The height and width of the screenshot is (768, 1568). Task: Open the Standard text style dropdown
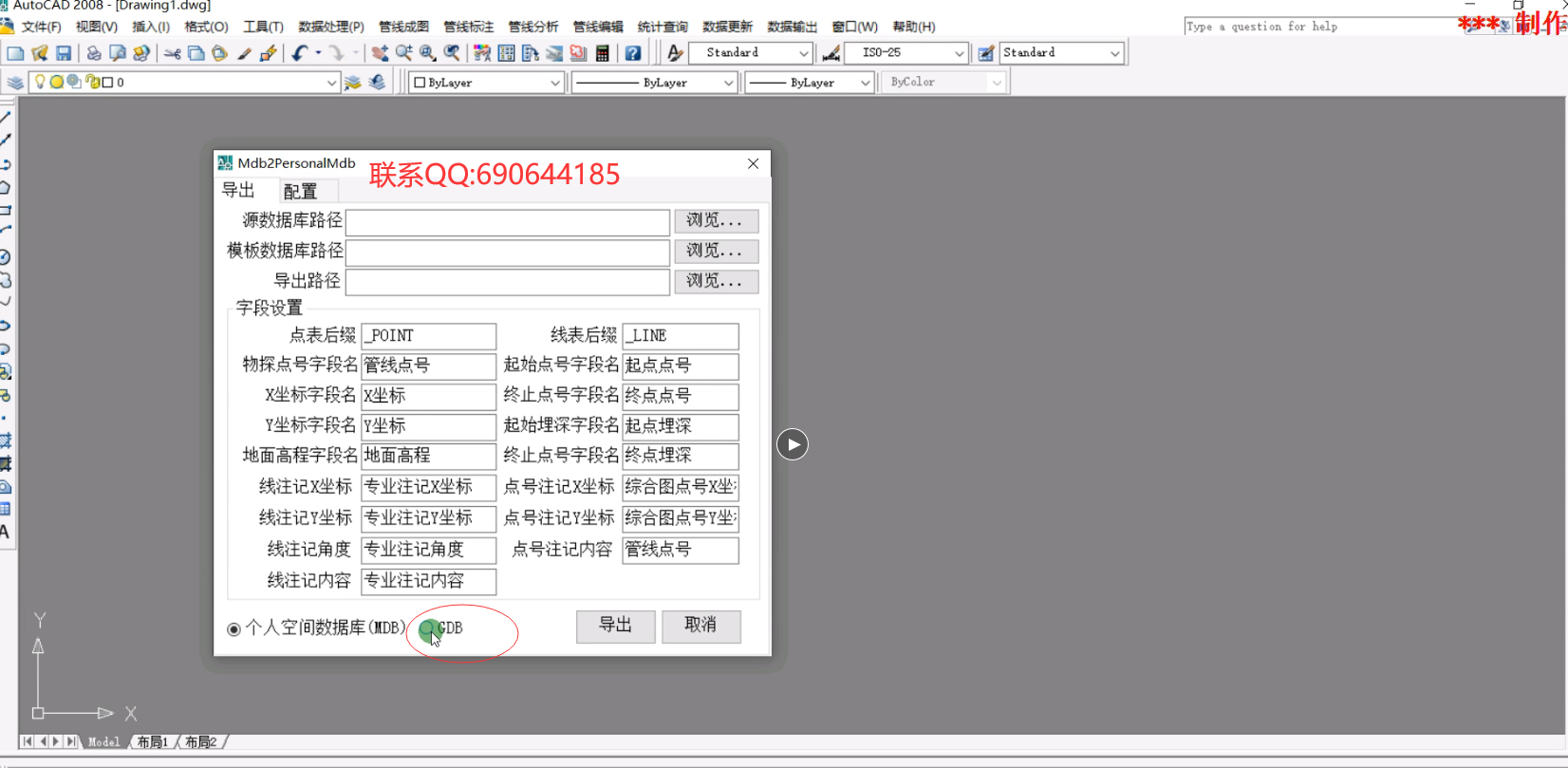click(804, 53)
